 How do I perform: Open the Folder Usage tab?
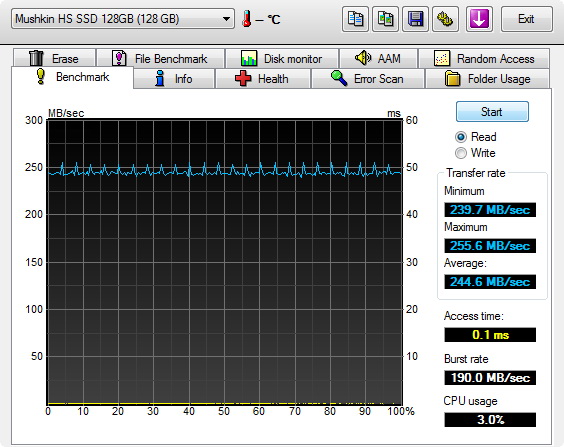point(488,79)
